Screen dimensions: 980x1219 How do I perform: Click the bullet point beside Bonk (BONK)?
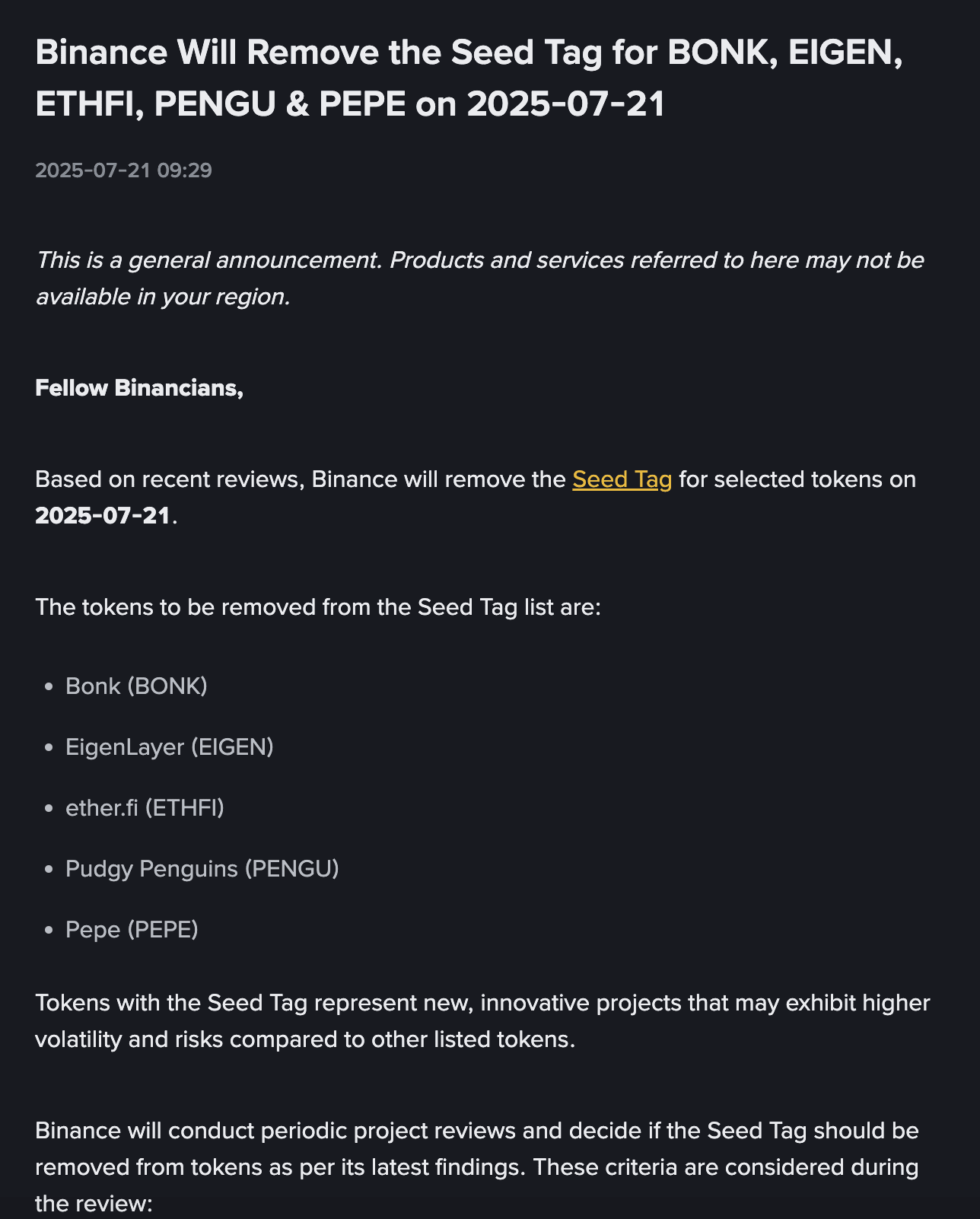click(x=49, y=687)
